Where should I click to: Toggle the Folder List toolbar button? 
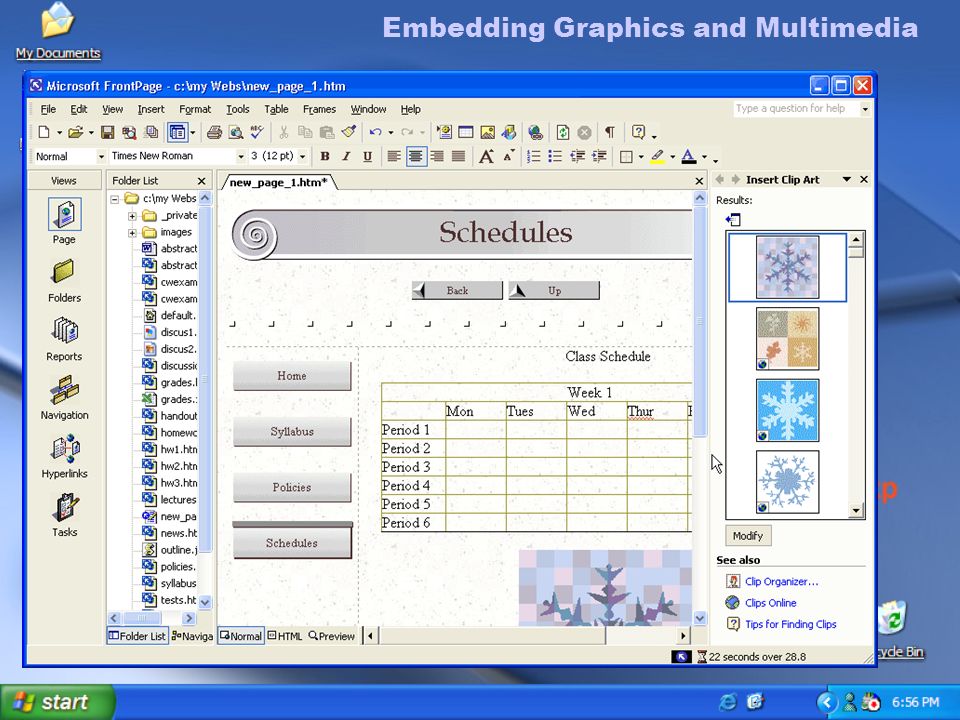coord(178,132)
